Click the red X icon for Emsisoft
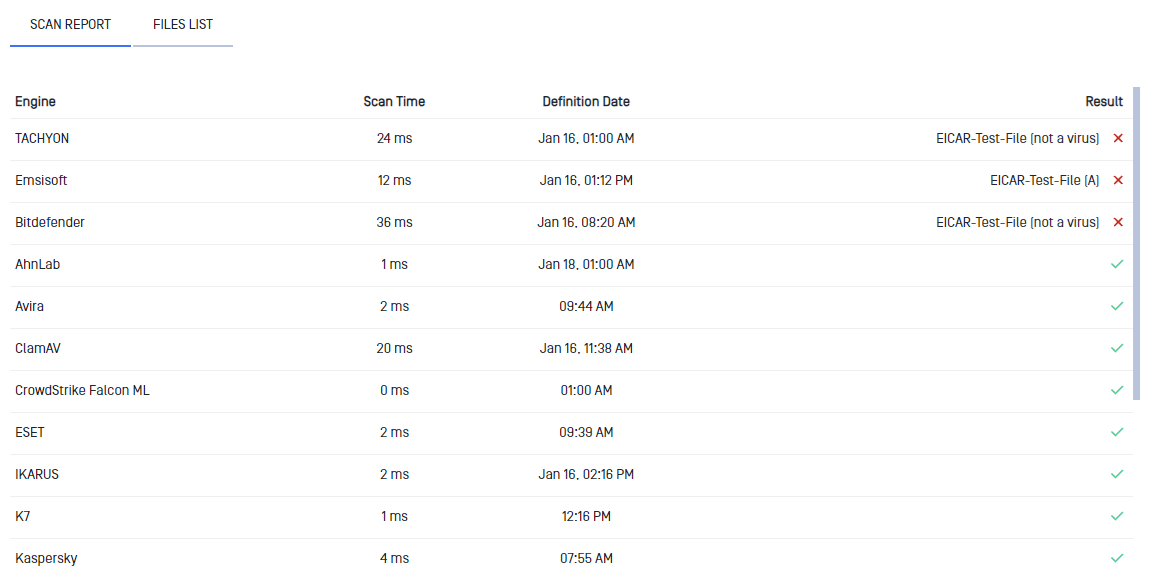Screen dimensions: 1150x587 (1118, 180)
